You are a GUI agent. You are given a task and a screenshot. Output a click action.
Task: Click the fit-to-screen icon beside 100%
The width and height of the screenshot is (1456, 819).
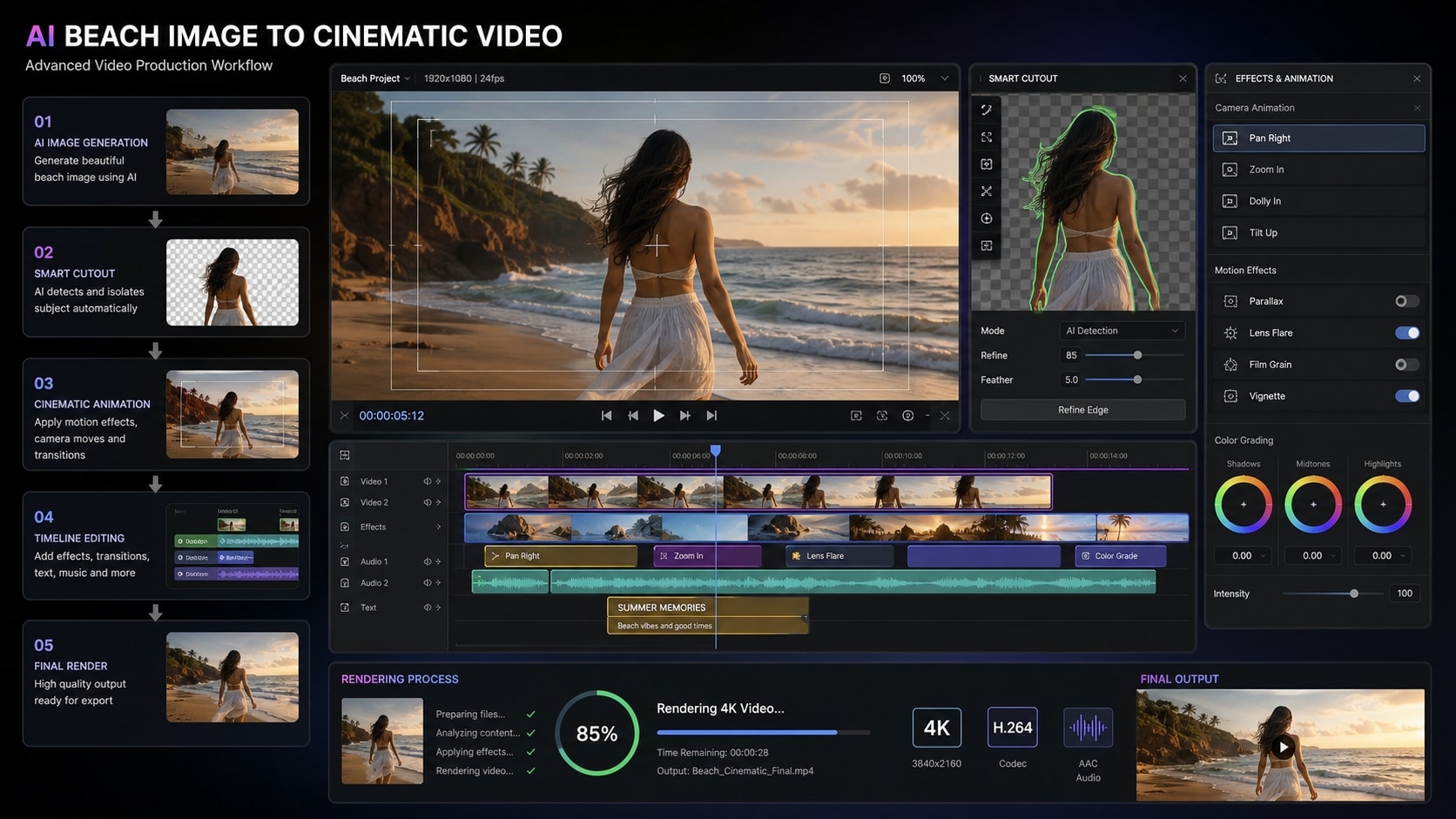(885, 78)
